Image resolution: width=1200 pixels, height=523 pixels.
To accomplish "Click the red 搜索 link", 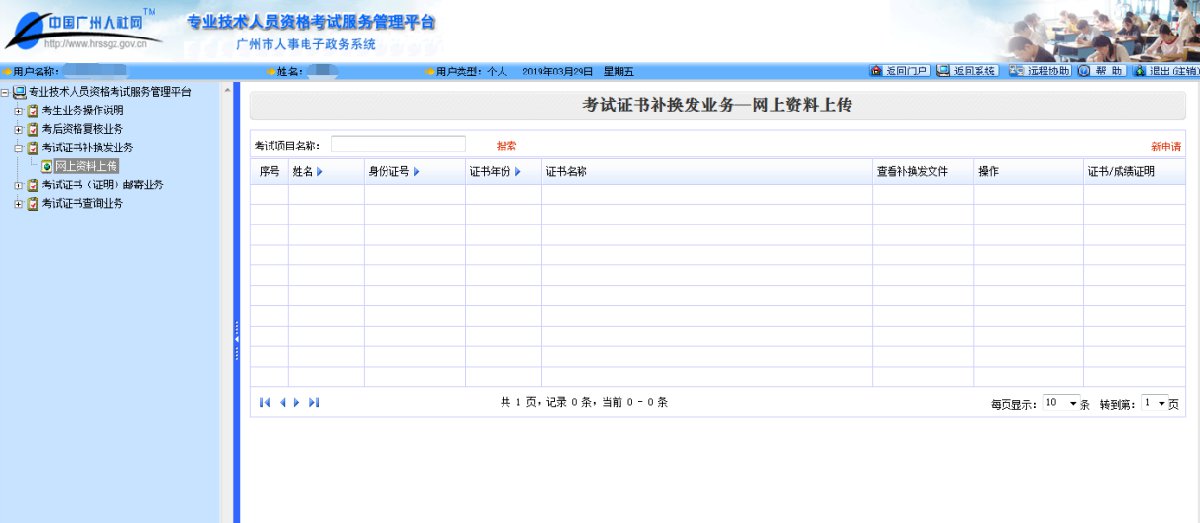I will [506, 146].
